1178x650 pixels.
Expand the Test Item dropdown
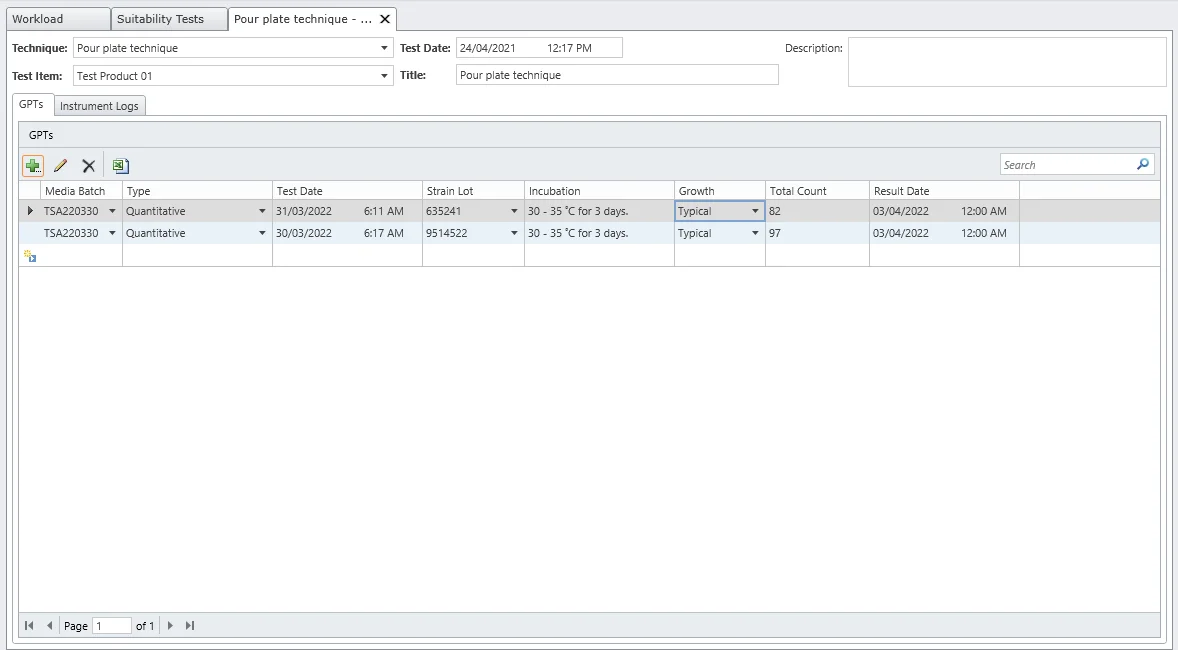click(x=385, y=76)
